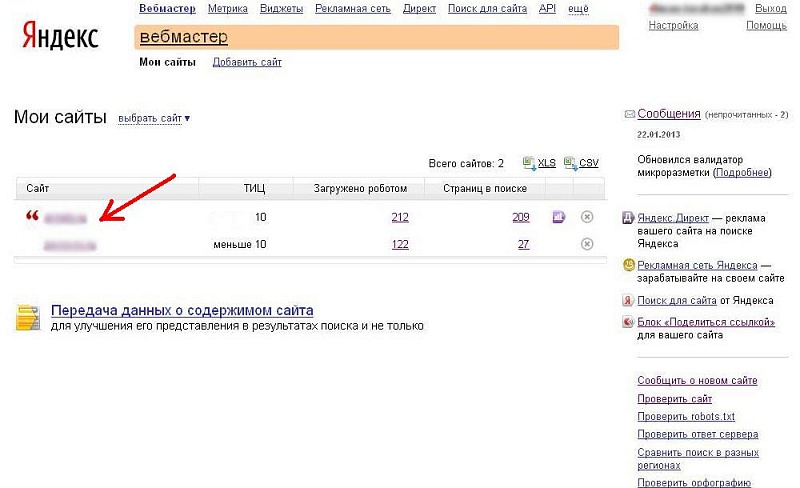Open the Яндекс Директ sidebar link

point(673,218)
